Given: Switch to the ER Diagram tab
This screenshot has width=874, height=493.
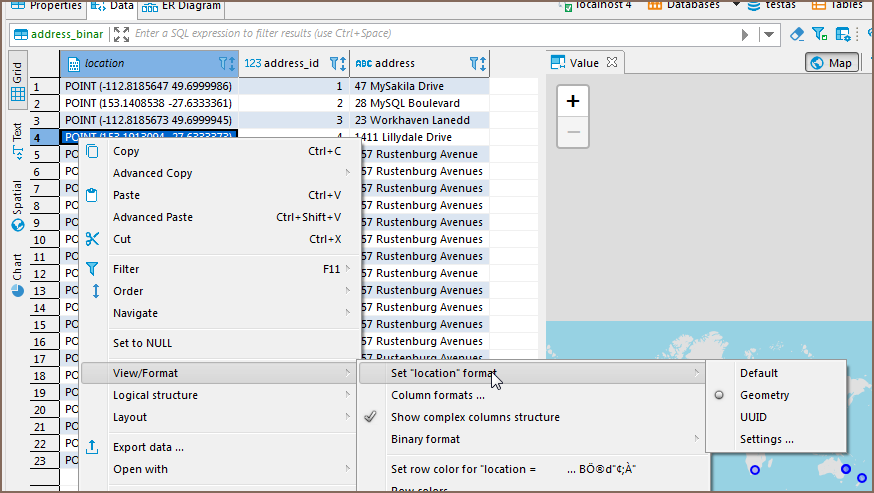Looking at the screenshot, I should 180,6.
